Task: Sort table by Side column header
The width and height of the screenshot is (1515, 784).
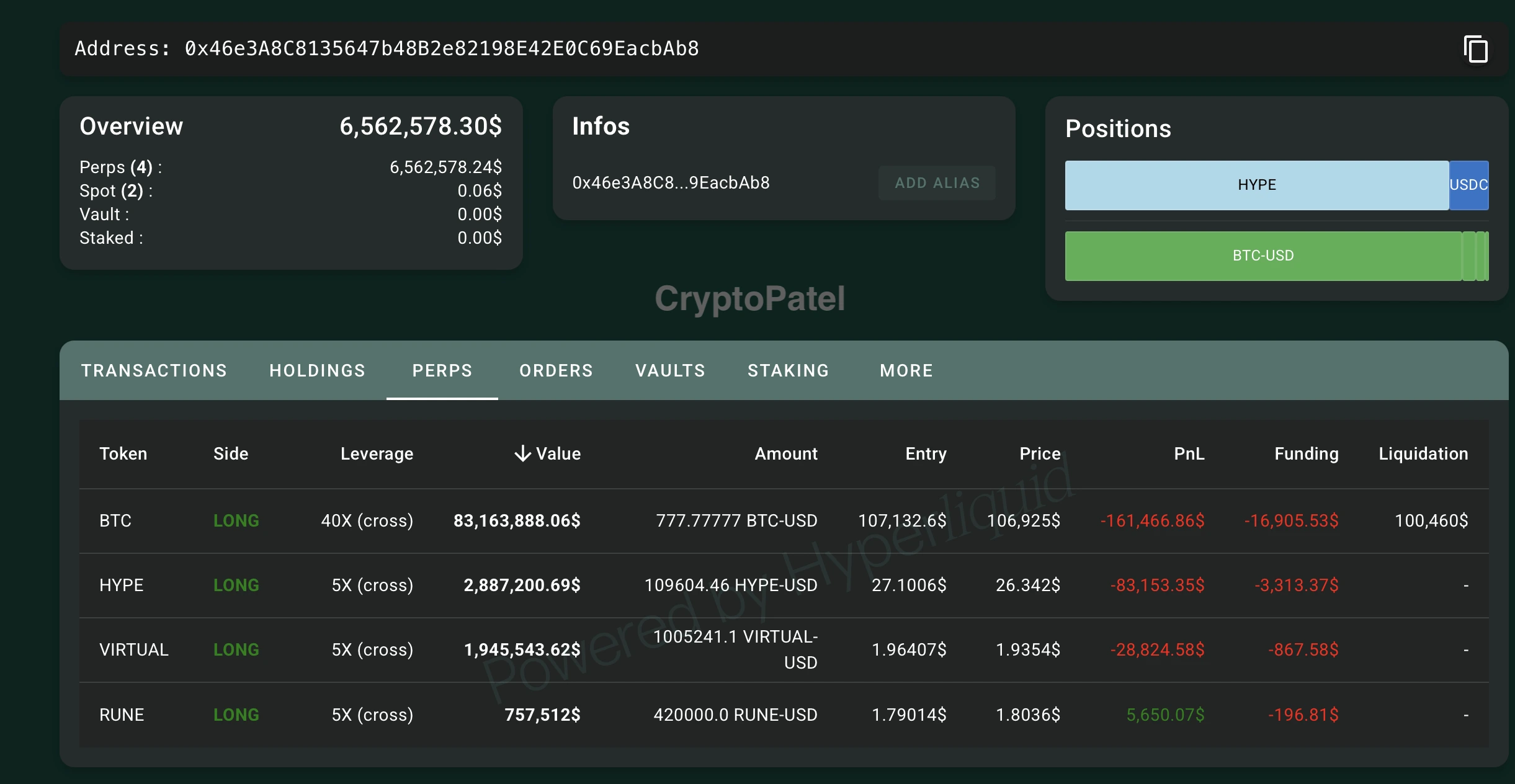Action: 231,454
